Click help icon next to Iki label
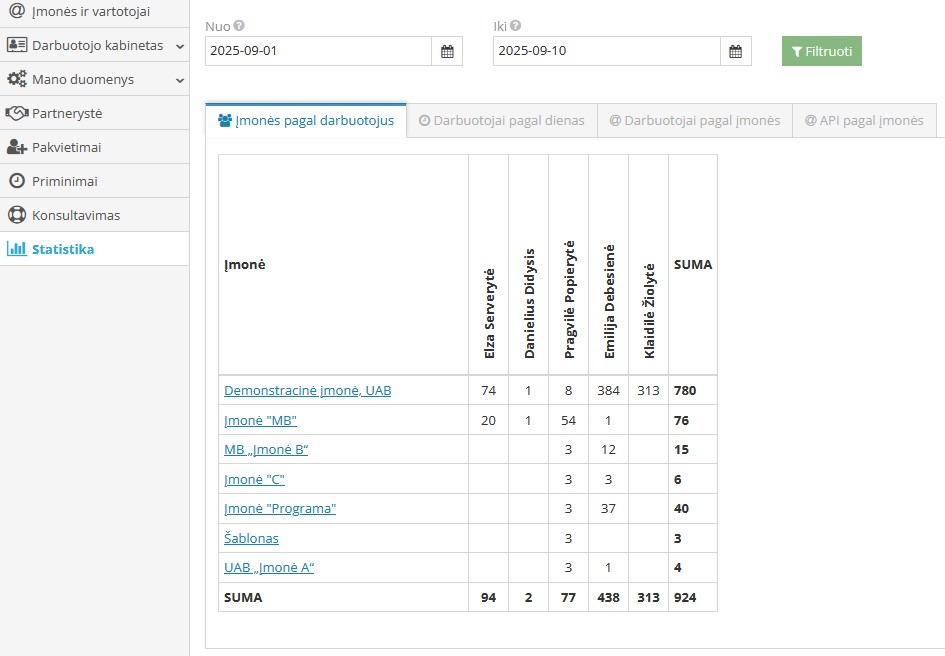Screen dimensions: 945x656 tap(515, 26)
